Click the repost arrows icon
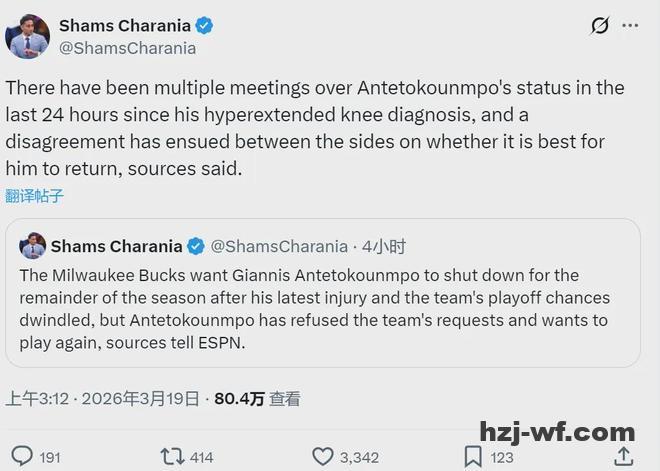This screenshot has width=660, height=471. (172, 457)
